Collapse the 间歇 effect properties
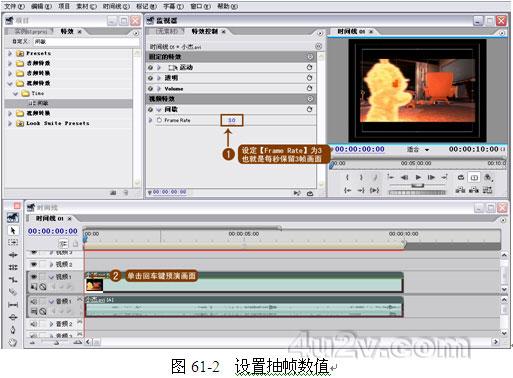The image size is (513, 378). point(159,109)
